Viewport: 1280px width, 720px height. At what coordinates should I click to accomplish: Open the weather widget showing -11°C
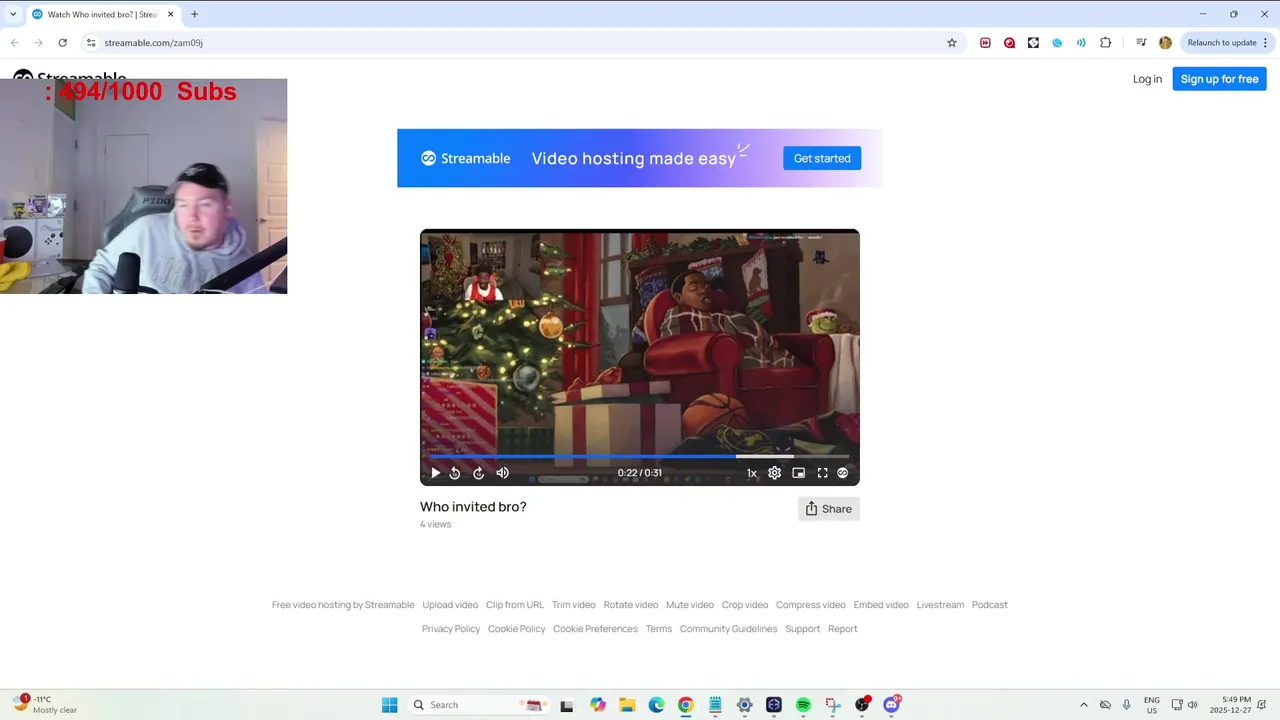(x=46, y=705)
